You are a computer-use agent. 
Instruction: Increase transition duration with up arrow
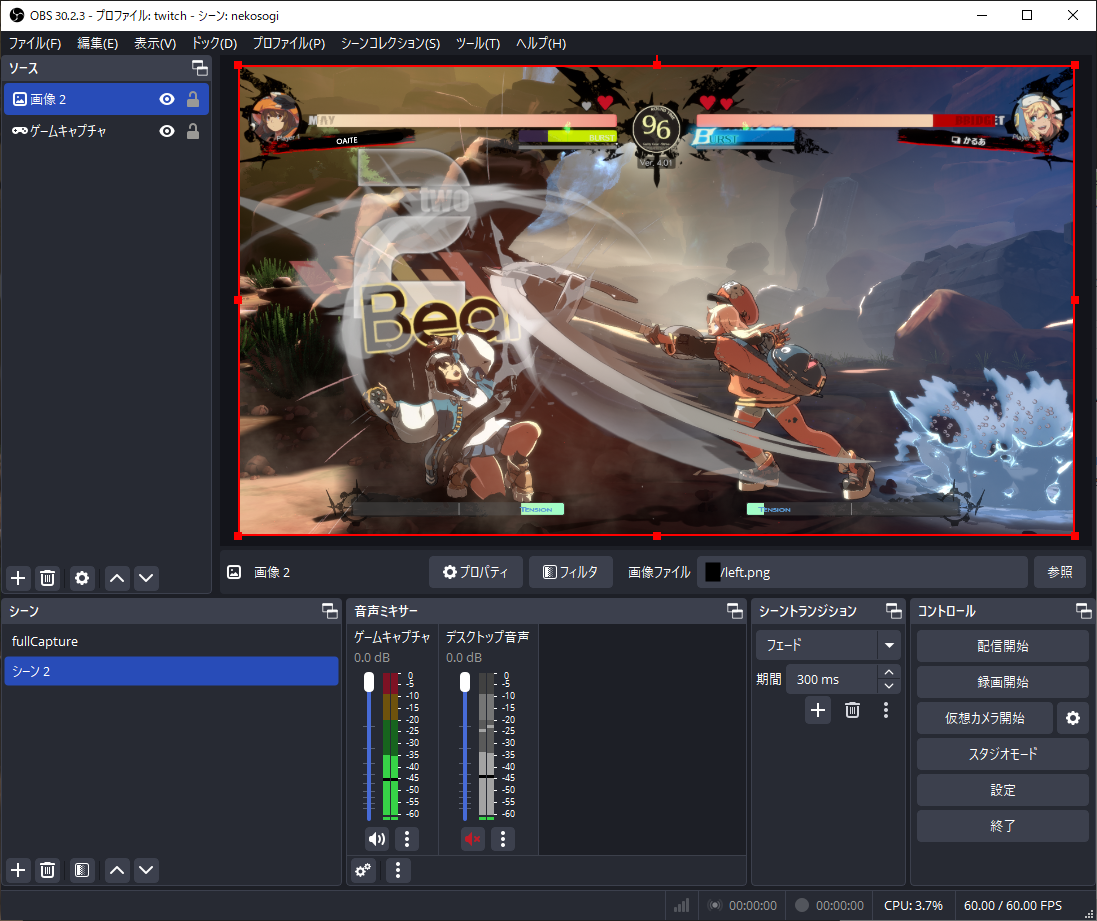[888, 672]
